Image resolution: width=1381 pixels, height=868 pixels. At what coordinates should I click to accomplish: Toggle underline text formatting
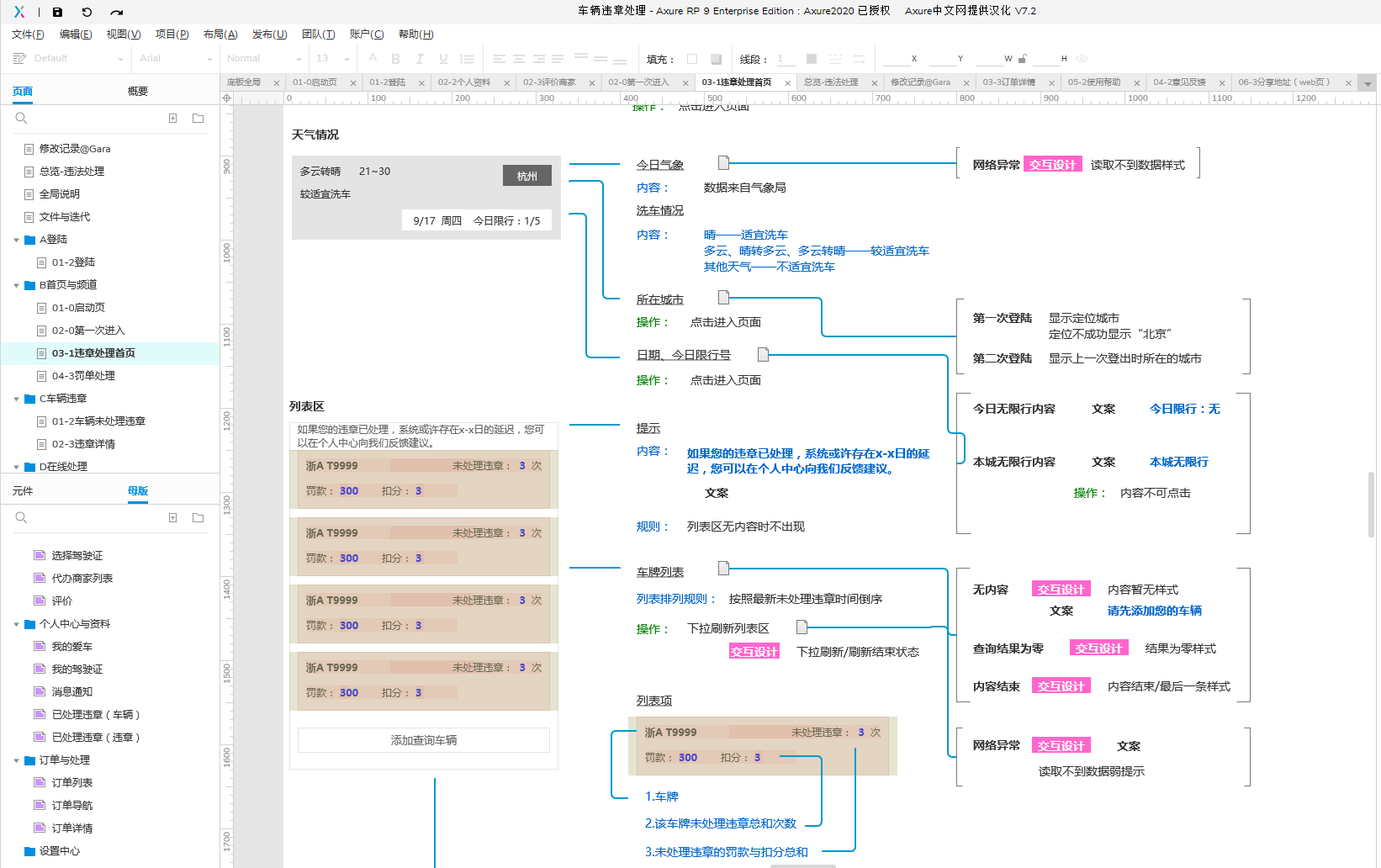point(443,59)
